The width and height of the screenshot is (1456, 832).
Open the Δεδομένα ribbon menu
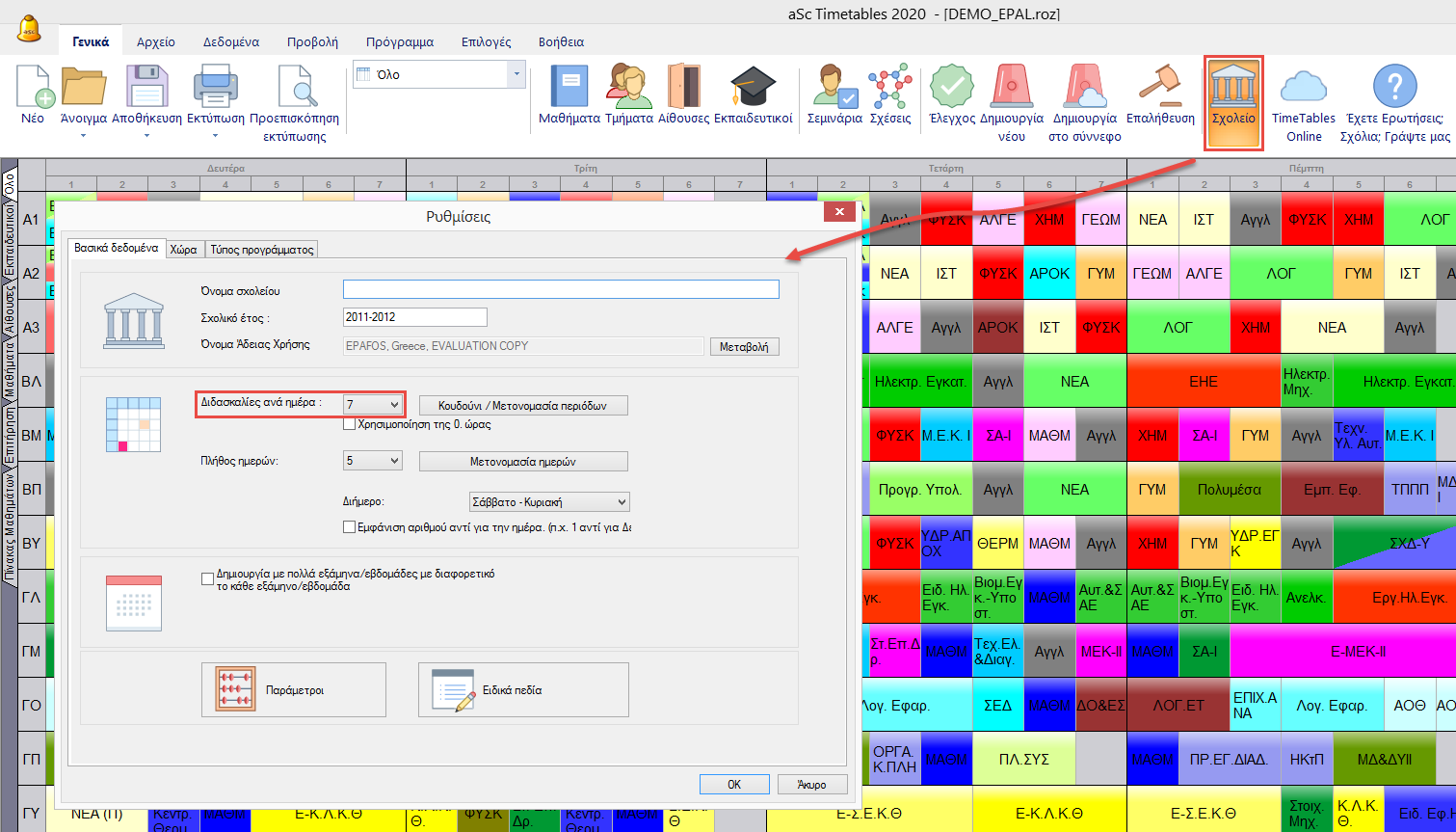pos(230,42)
